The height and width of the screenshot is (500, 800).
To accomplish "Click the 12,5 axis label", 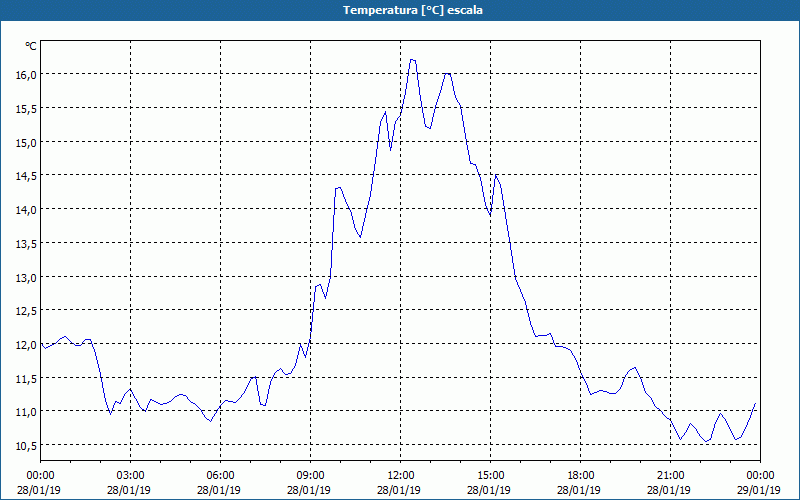I will point(26,311).
